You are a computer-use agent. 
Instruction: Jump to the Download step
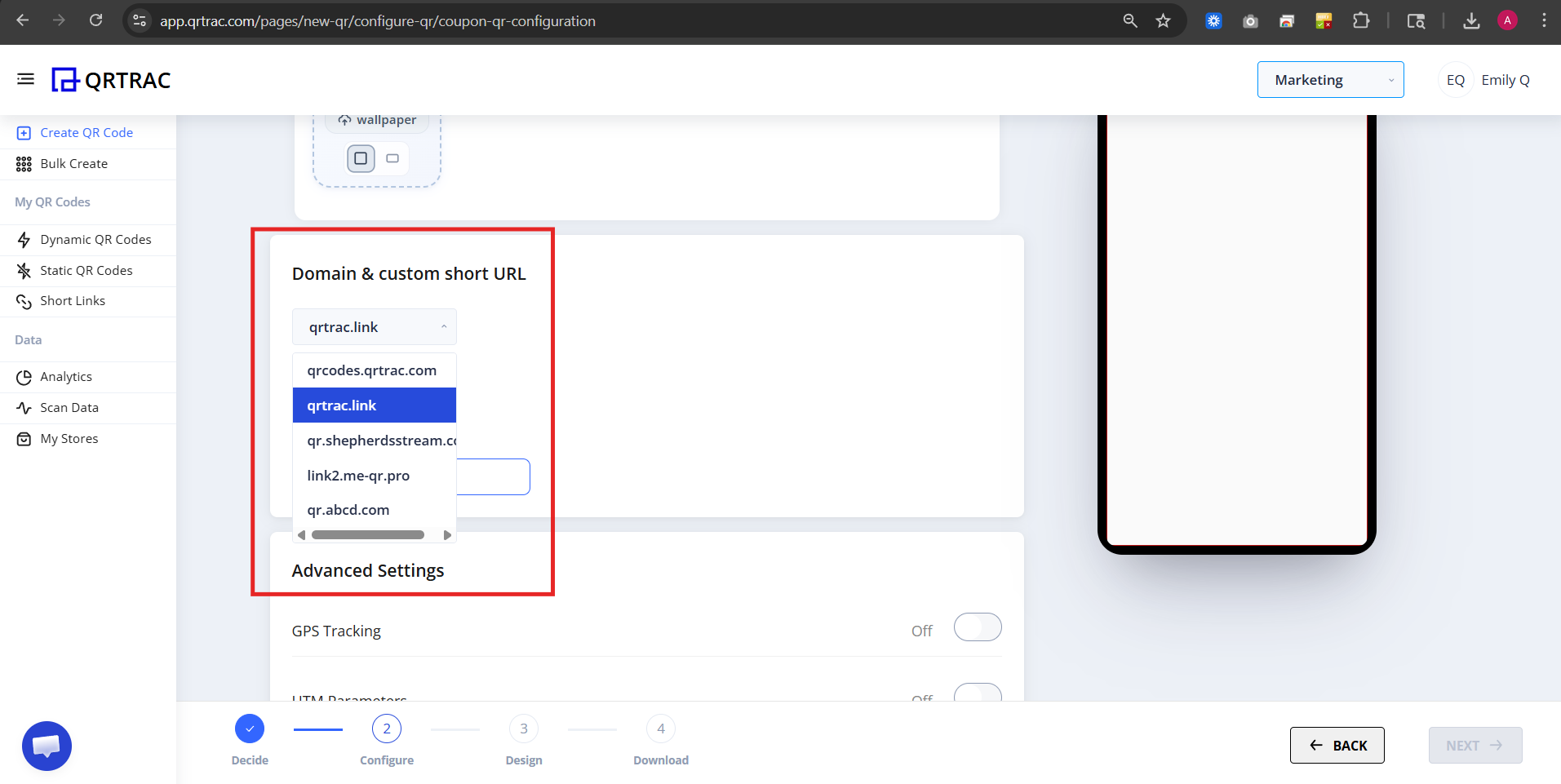click(660, 728)
